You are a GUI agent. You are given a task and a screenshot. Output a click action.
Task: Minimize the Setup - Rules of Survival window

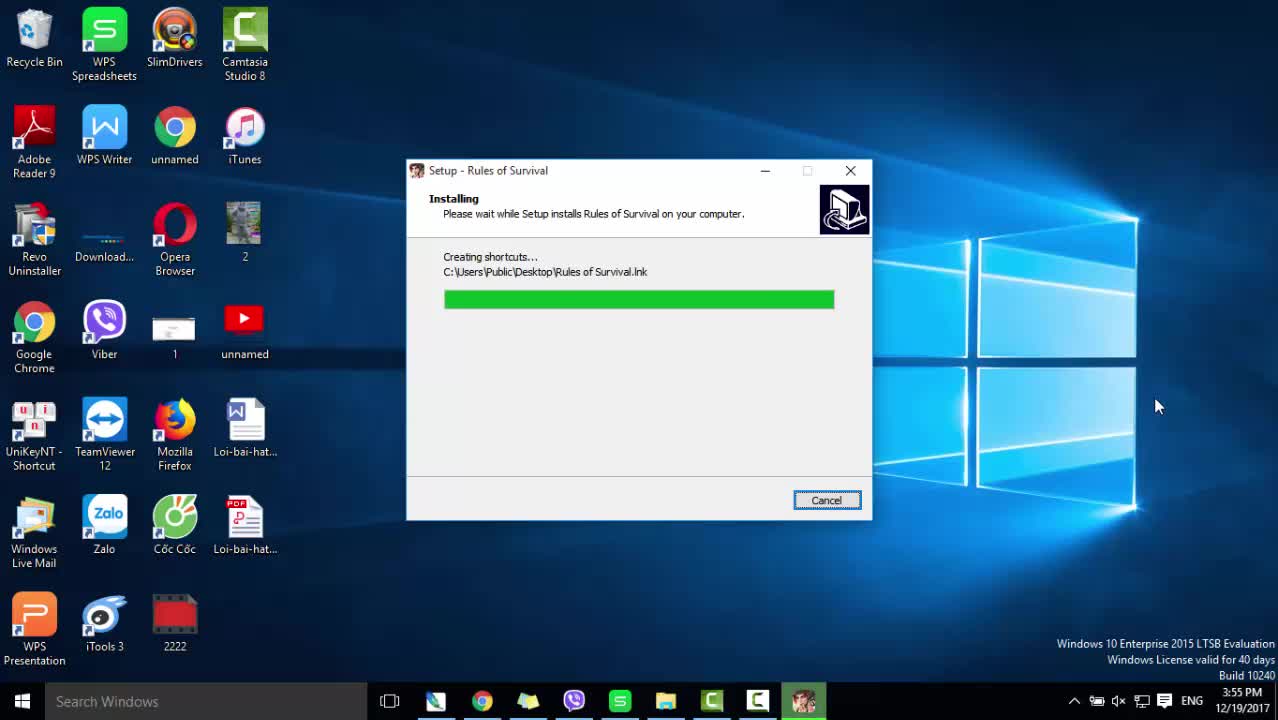[765, 171]
